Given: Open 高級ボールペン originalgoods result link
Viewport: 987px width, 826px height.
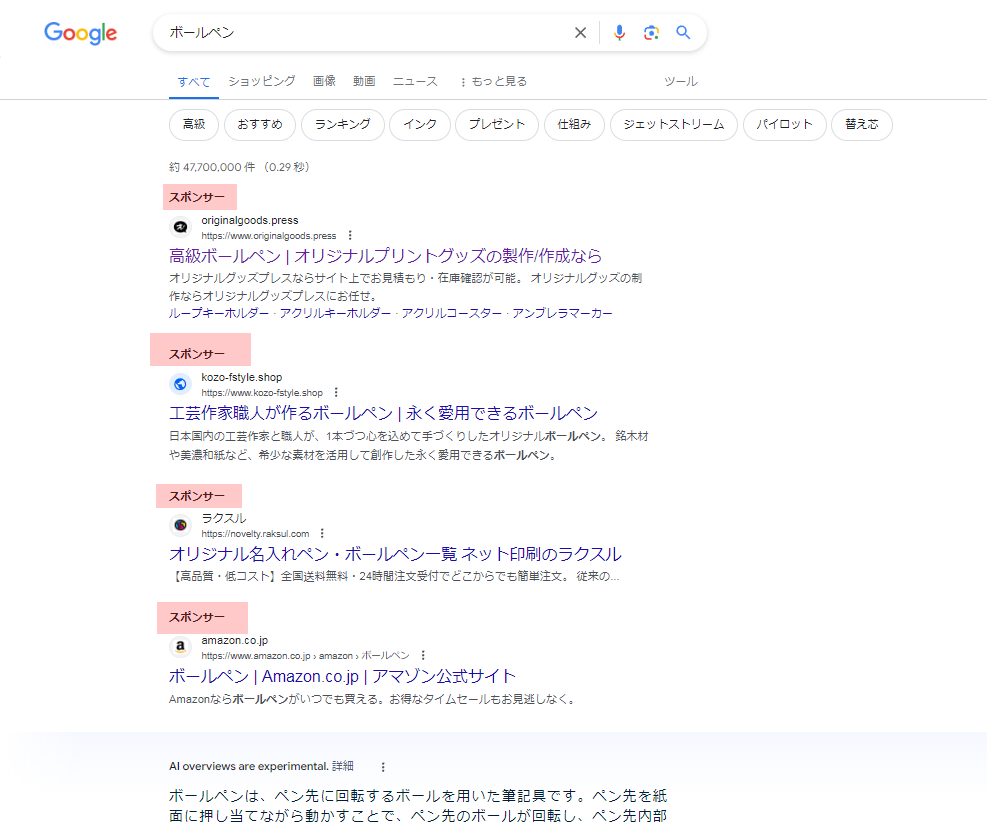Looking at the screenshot, I should [x=386, y=256].
